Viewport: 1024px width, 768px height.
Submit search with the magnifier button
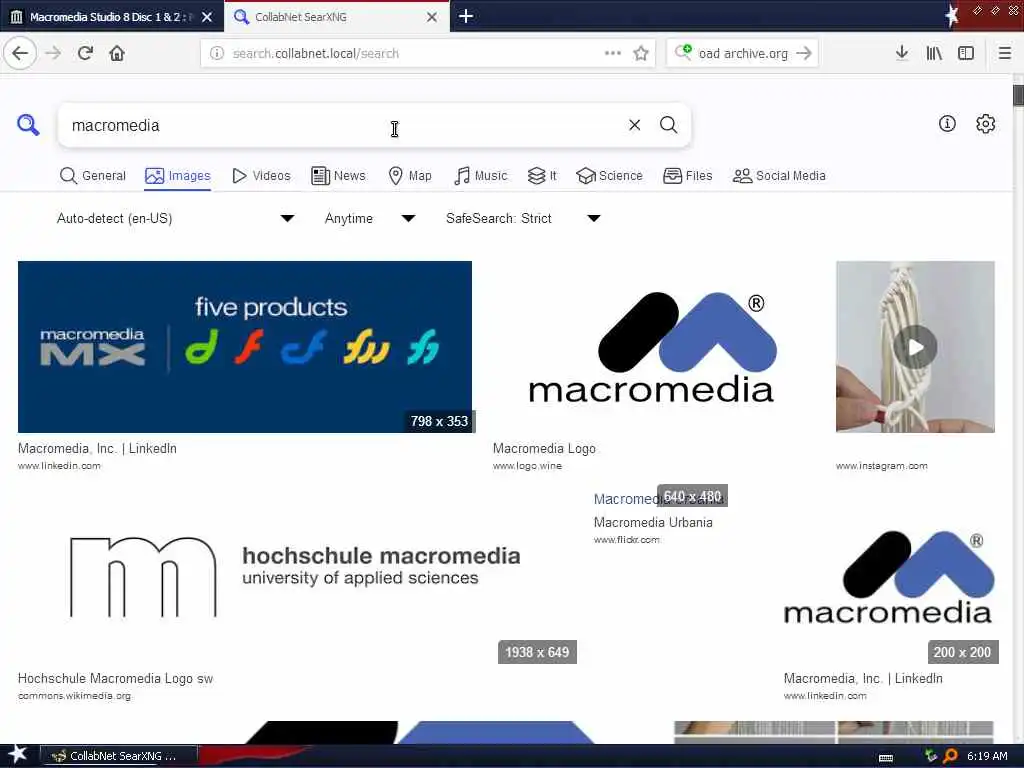668,125
